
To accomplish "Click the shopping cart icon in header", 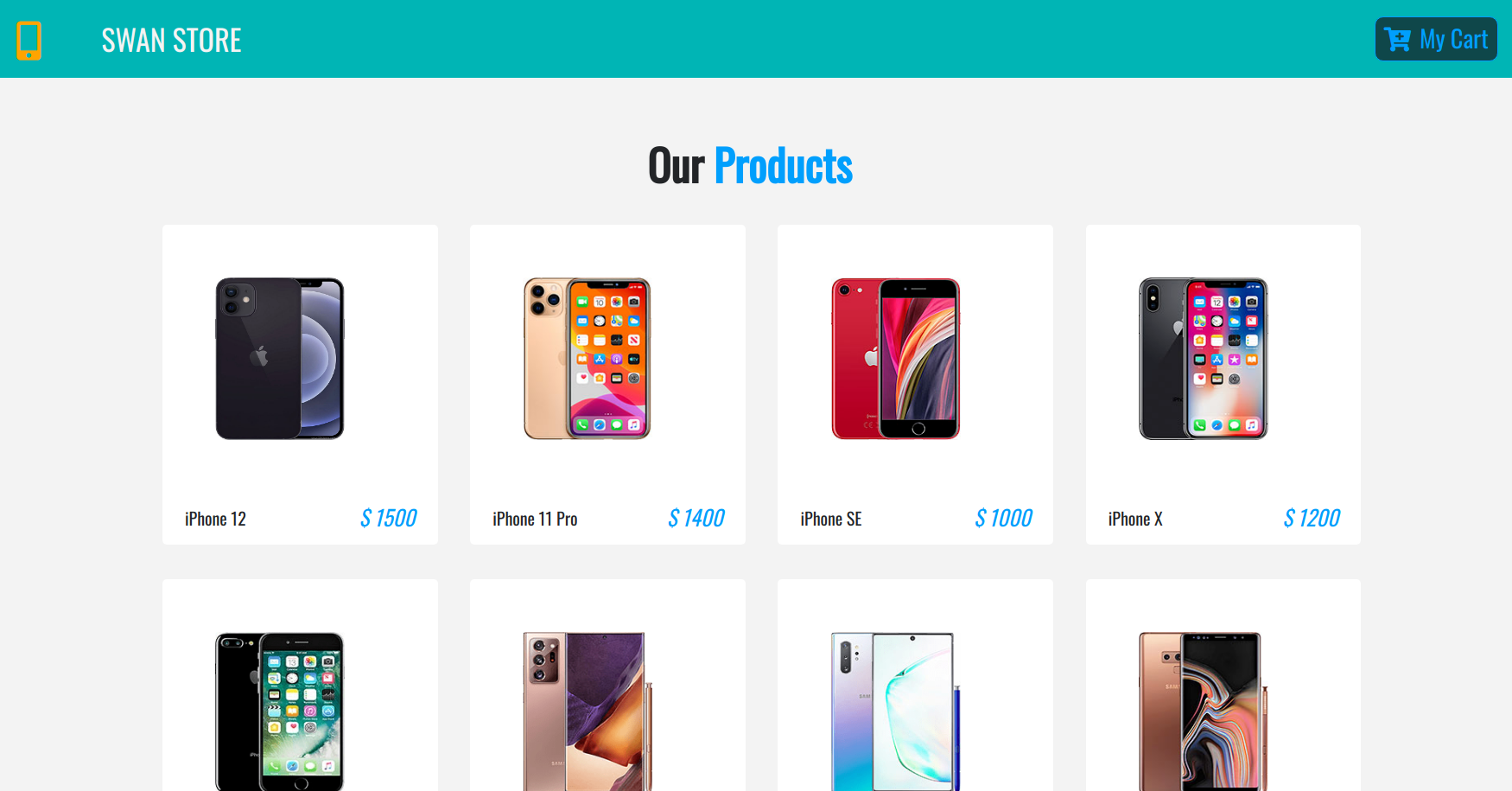I will (1397, 40).
